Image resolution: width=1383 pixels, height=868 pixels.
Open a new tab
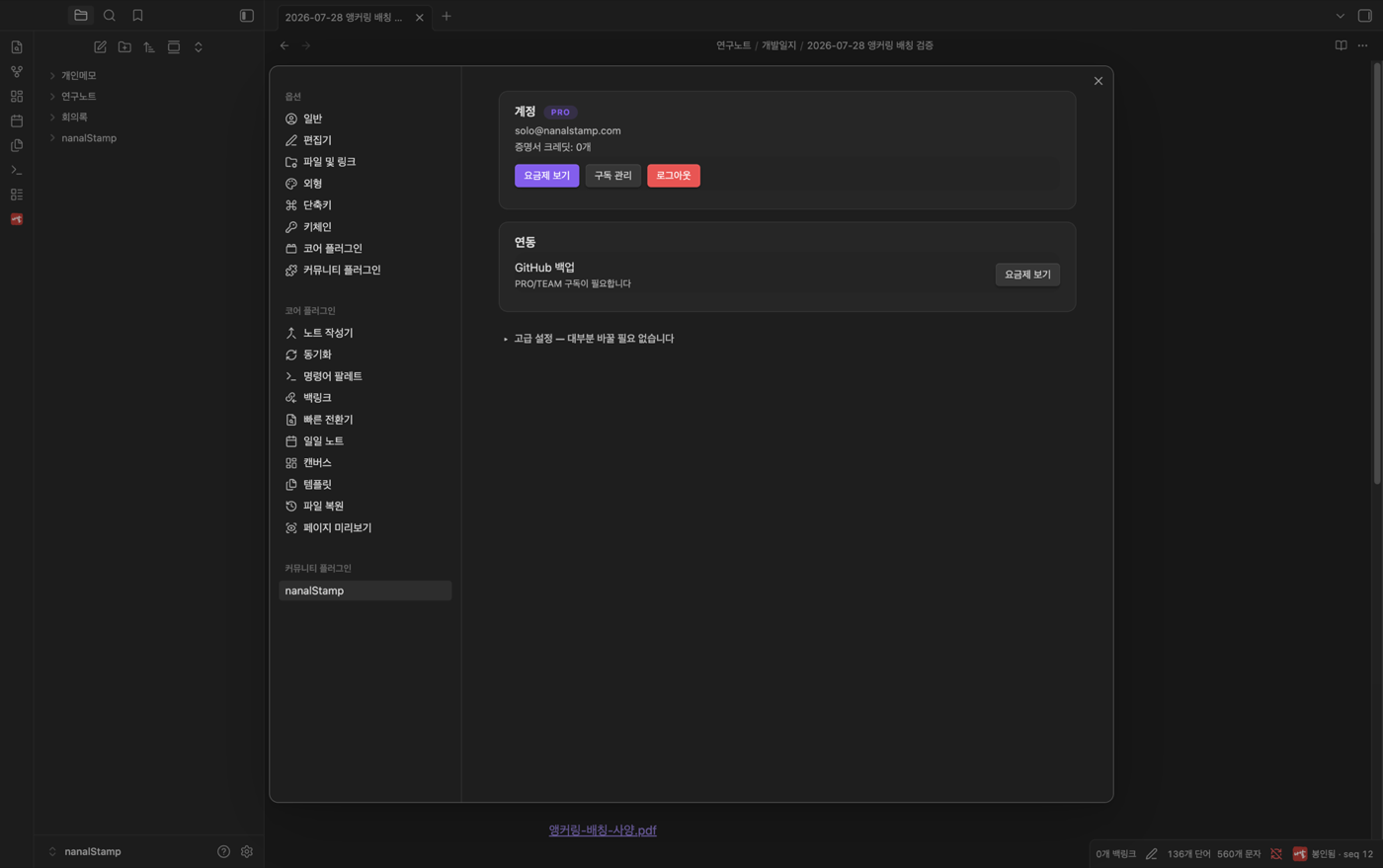pyautogui.click(x=447, y=16)
